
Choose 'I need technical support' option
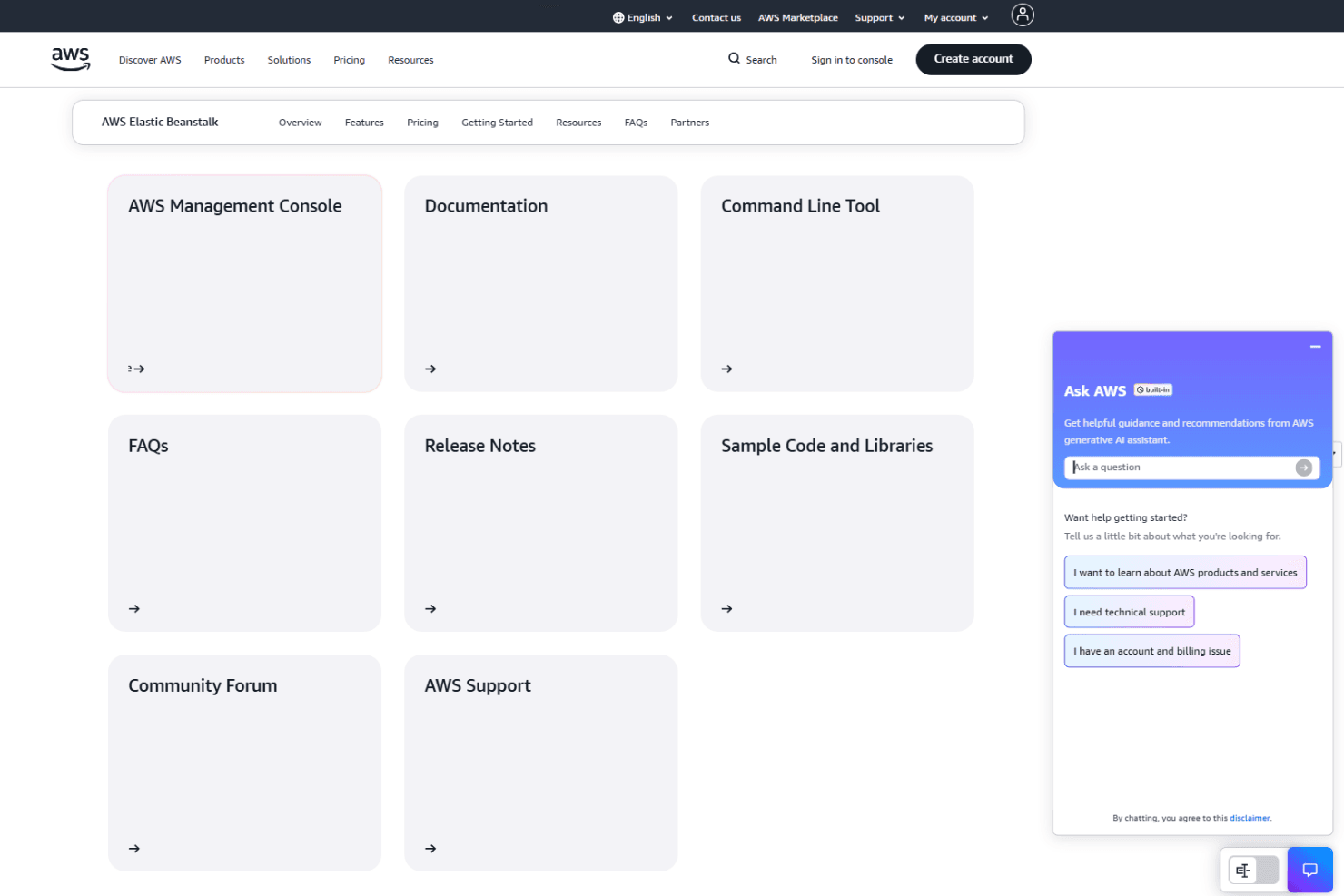[1129, 612]
